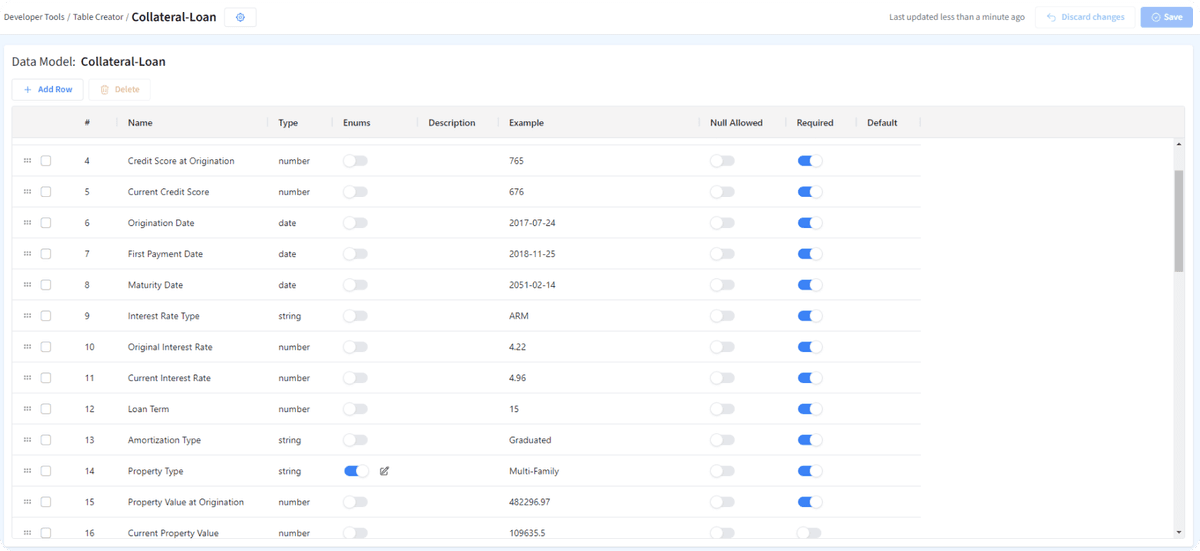
Task: Go to Table Creator breadcrumb
Action: click(98, 17)
